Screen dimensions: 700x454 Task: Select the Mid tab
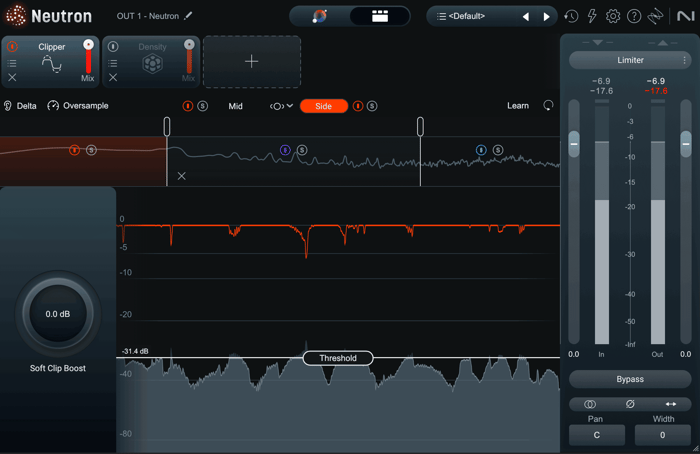tap(235, 106)
